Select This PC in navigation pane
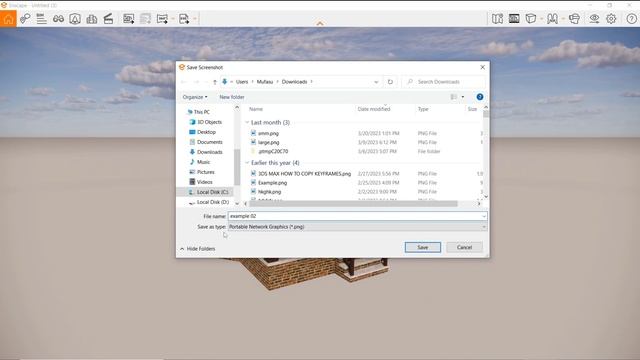The width and height of the screenshot is (640, 360). (x=198, y=112)
